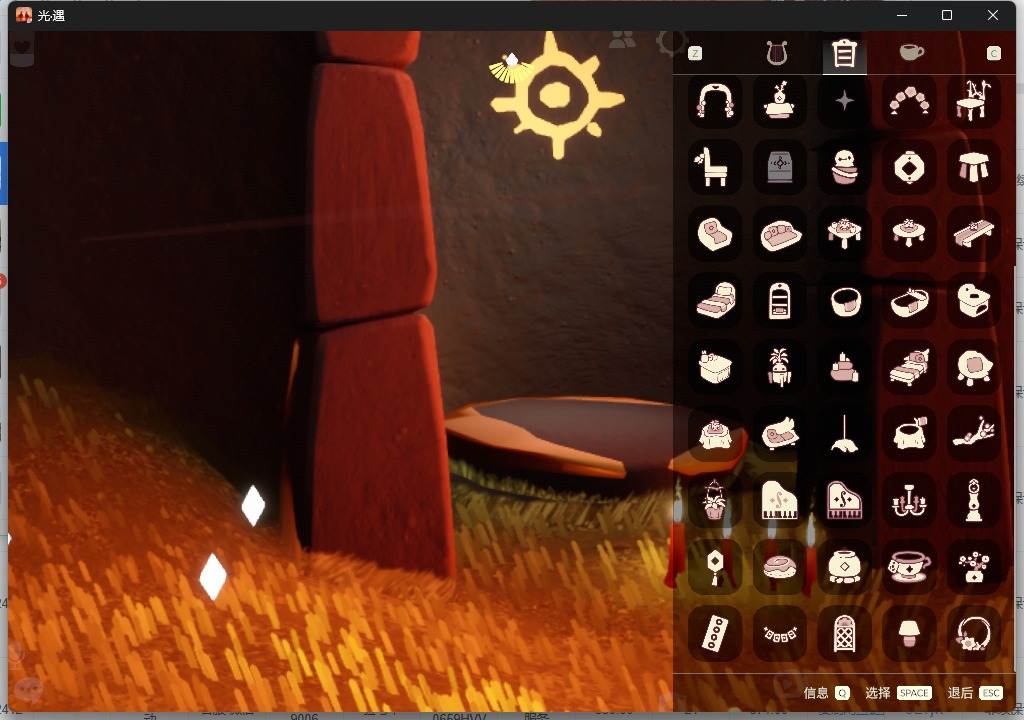Image resolution: width=1024 pixels, height=720 pixels.
Task: Open the gear settings icon at top
Action: tap(671, 42)
